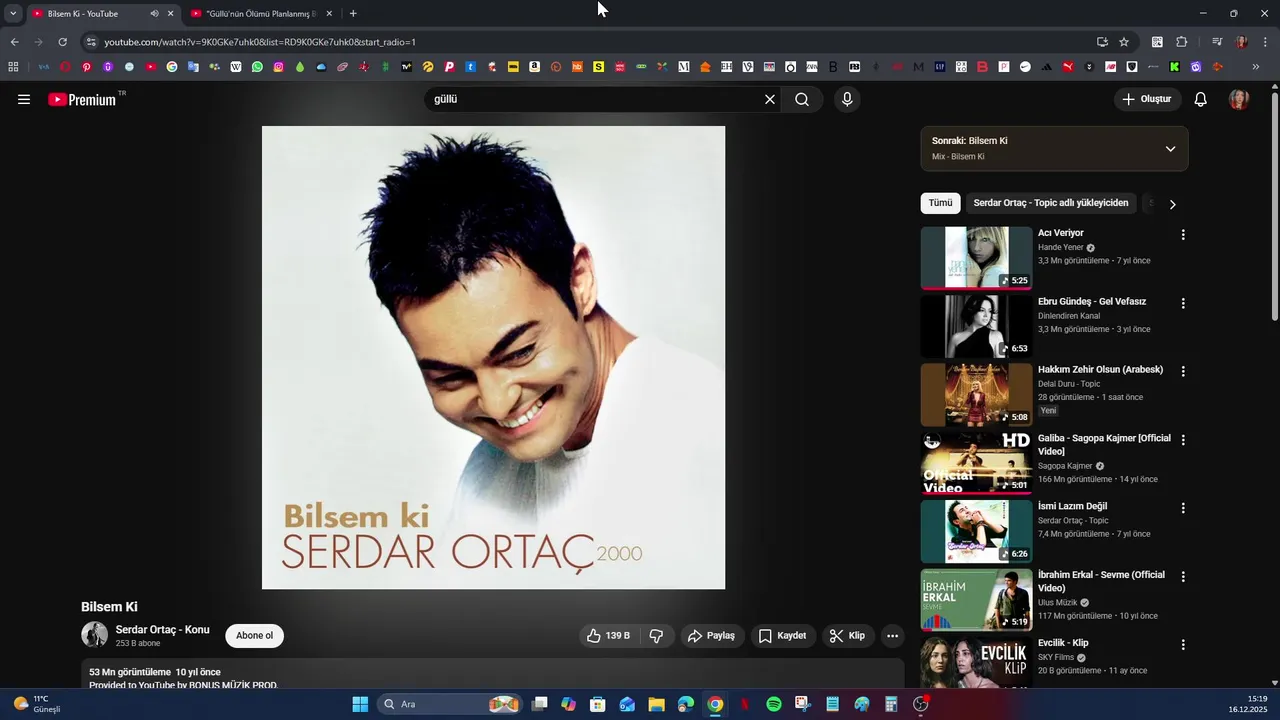1280x720 pixels.
Task: Click the page vertical scrollbar
Action: pyautogui.click(x=1275, y=207)
